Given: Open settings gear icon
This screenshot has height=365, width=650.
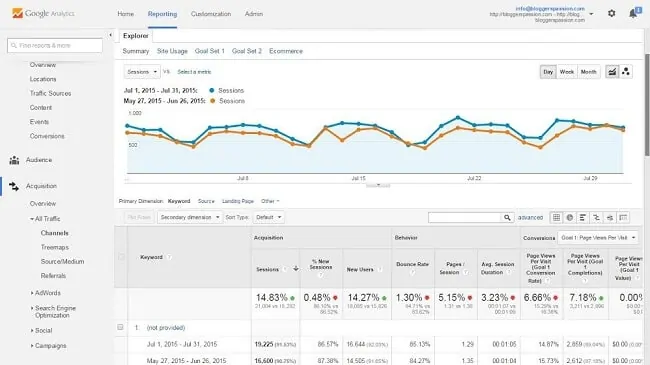Looking at the screenshot, I should click(611, 13).
